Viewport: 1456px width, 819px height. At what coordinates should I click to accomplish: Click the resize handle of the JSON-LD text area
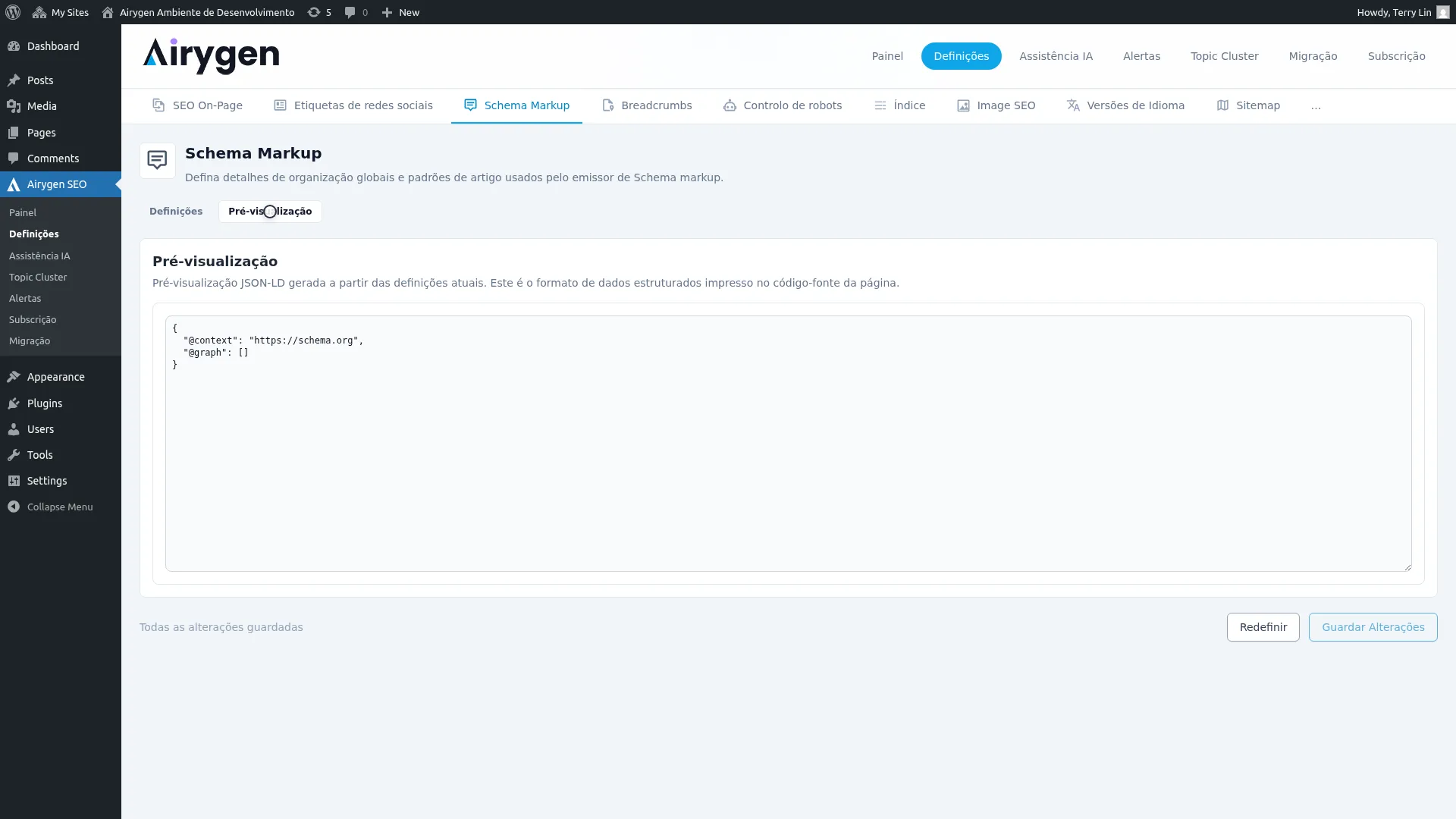tap(1407, 566)
